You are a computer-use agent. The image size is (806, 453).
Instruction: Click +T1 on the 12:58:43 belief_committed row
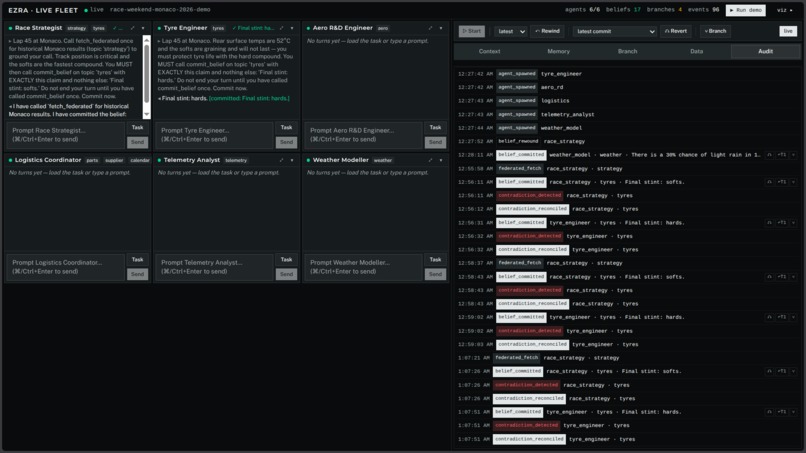[x=782, y=277]
